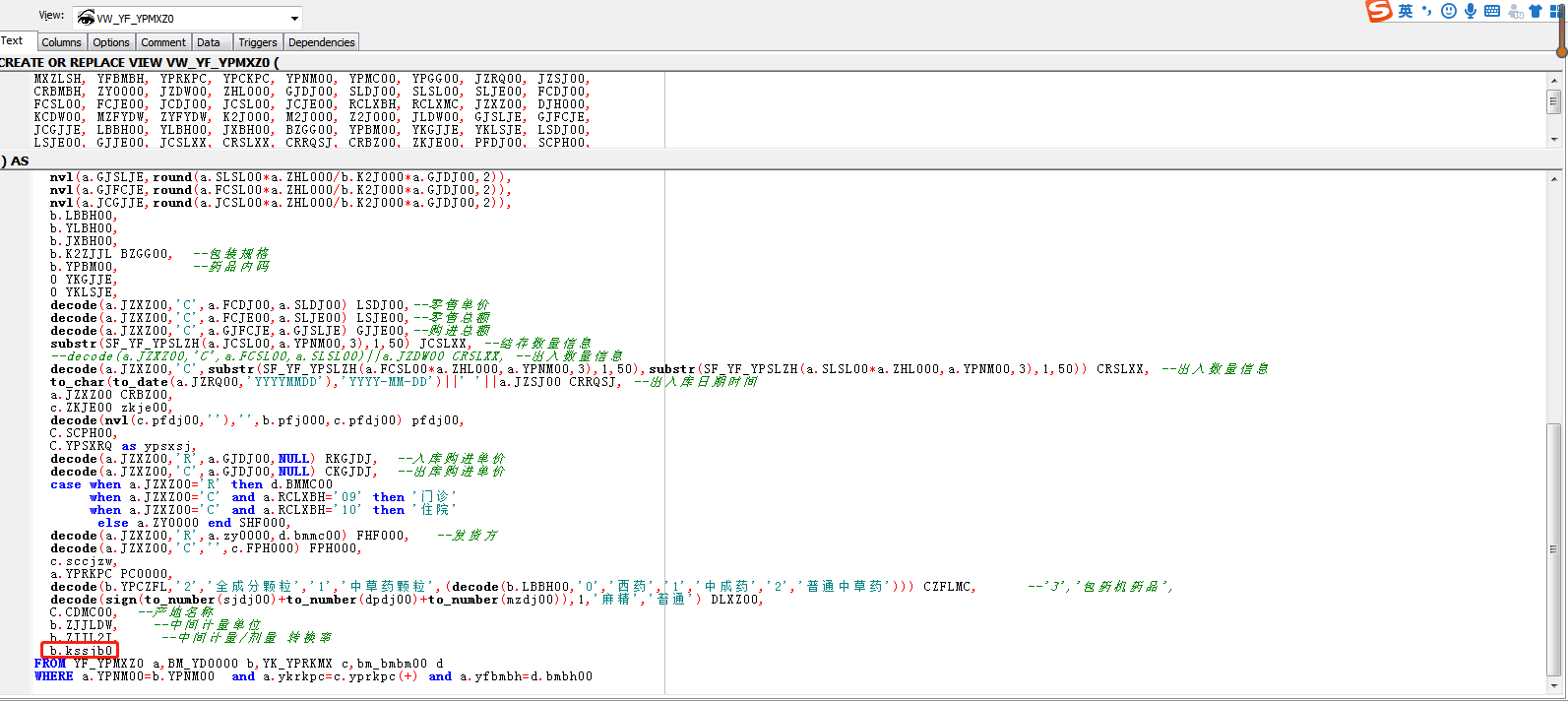Click the VW_YF_YPMXZ0 view selector field
Viewport: 1568px width, 702px height.
tap(187, 18)
